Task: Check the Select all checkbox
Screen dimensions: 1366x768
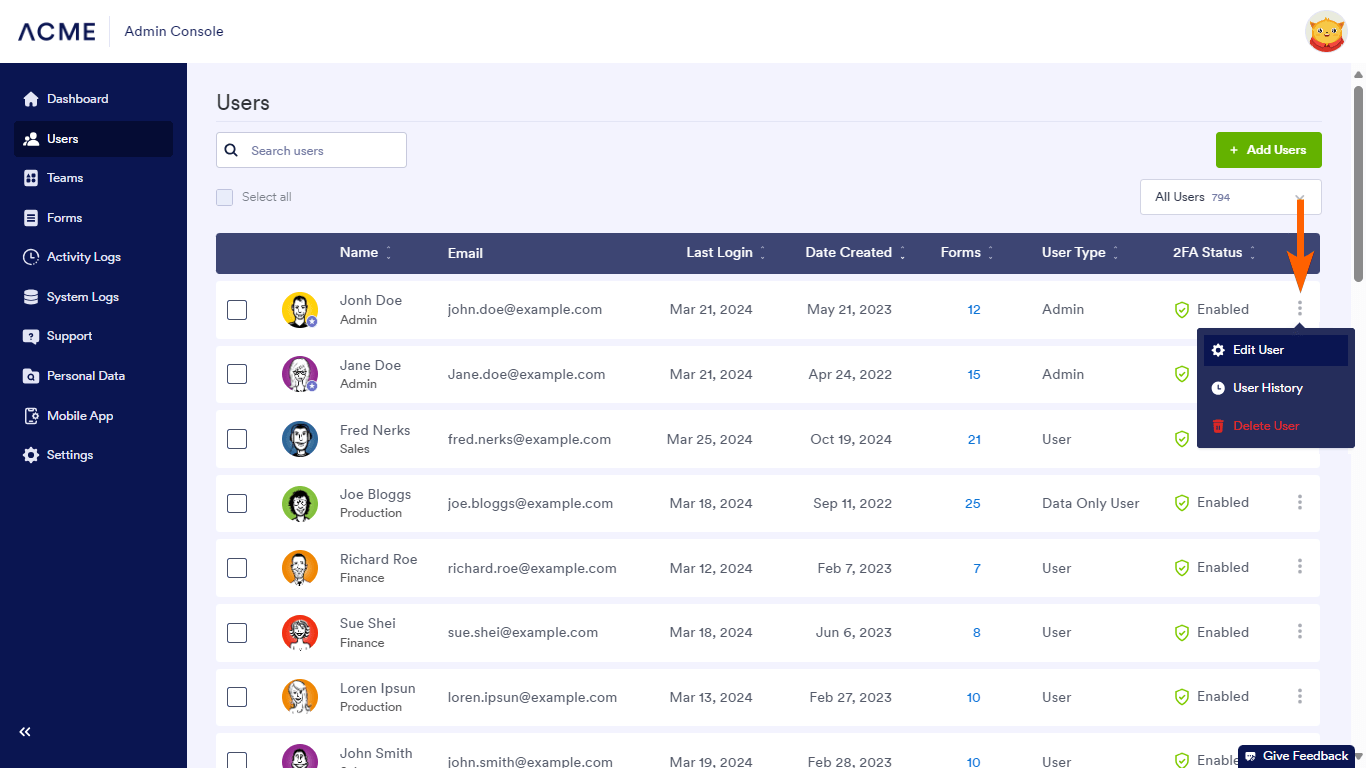Action: 225,197
